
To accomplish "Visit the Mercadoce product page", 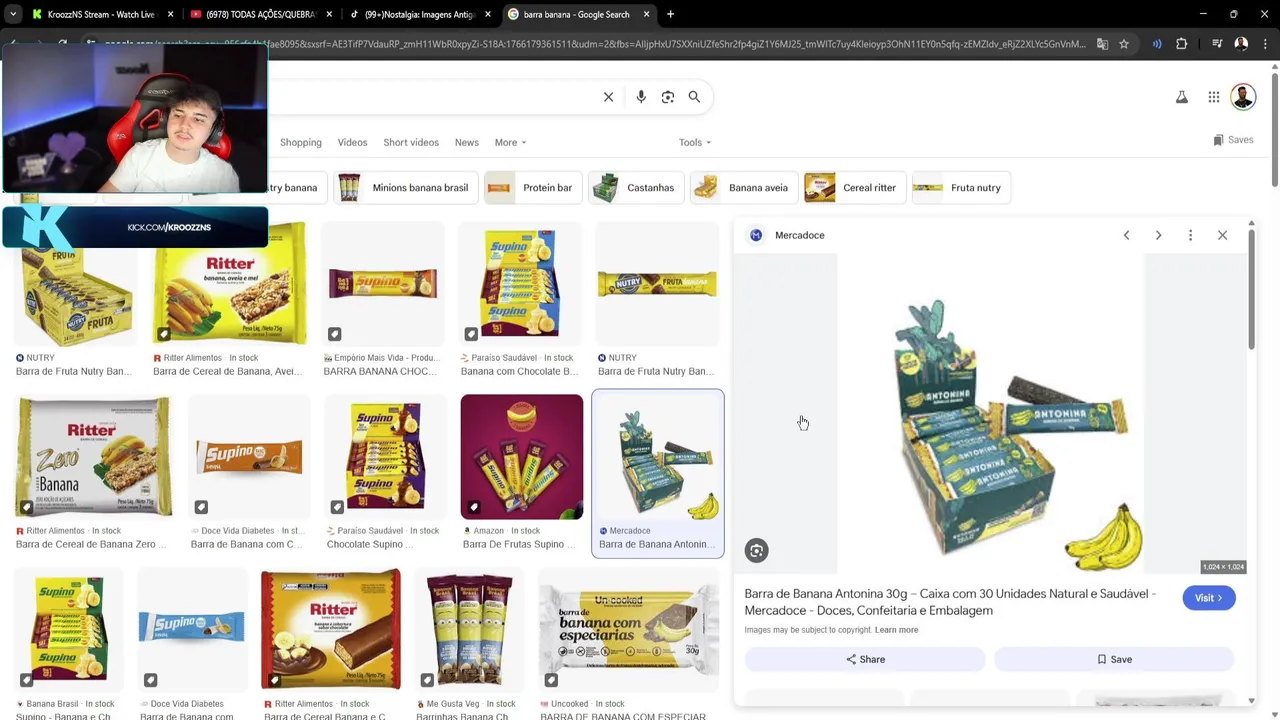I will pyautogui.click(x=1208, y=598).
